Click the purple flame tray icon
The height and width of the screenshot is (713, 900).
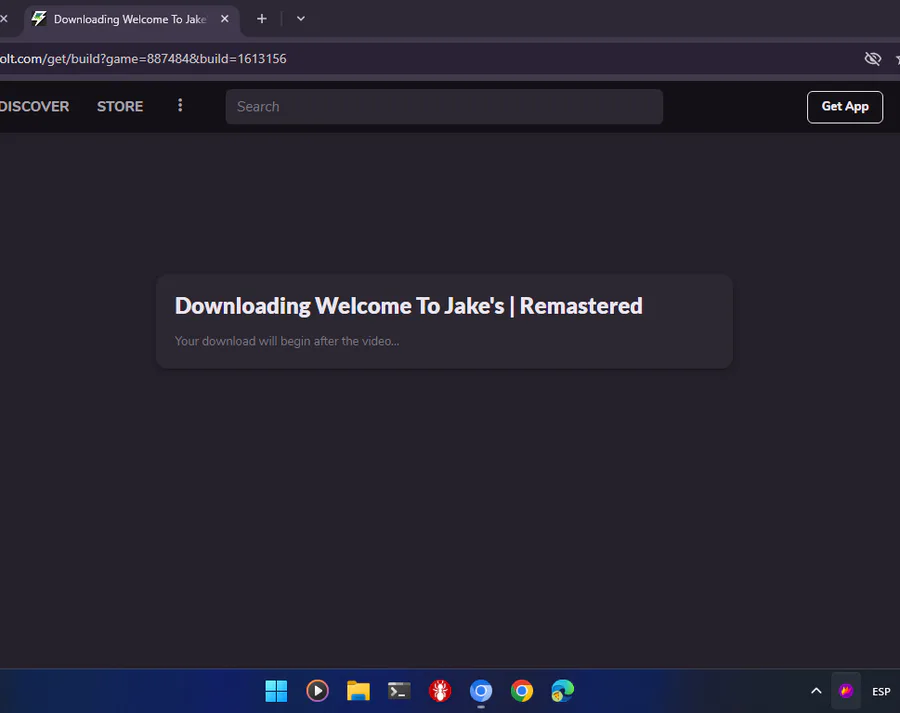846,691
